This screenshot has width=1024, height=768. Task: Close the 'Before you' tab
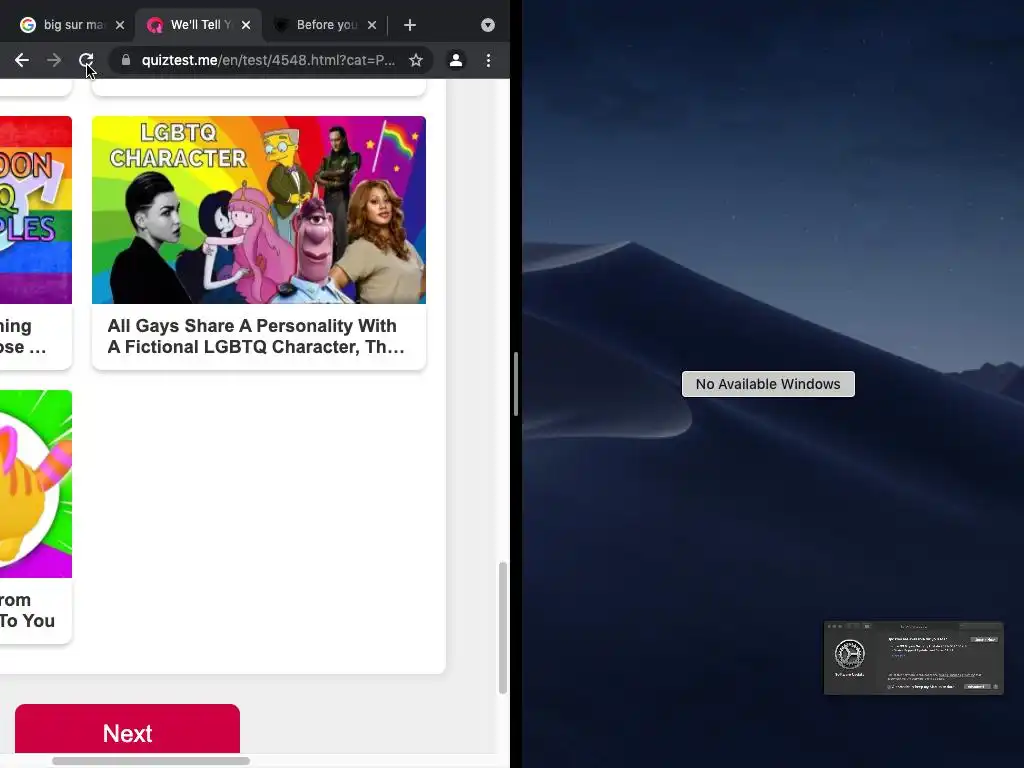[x=372, y=25]
